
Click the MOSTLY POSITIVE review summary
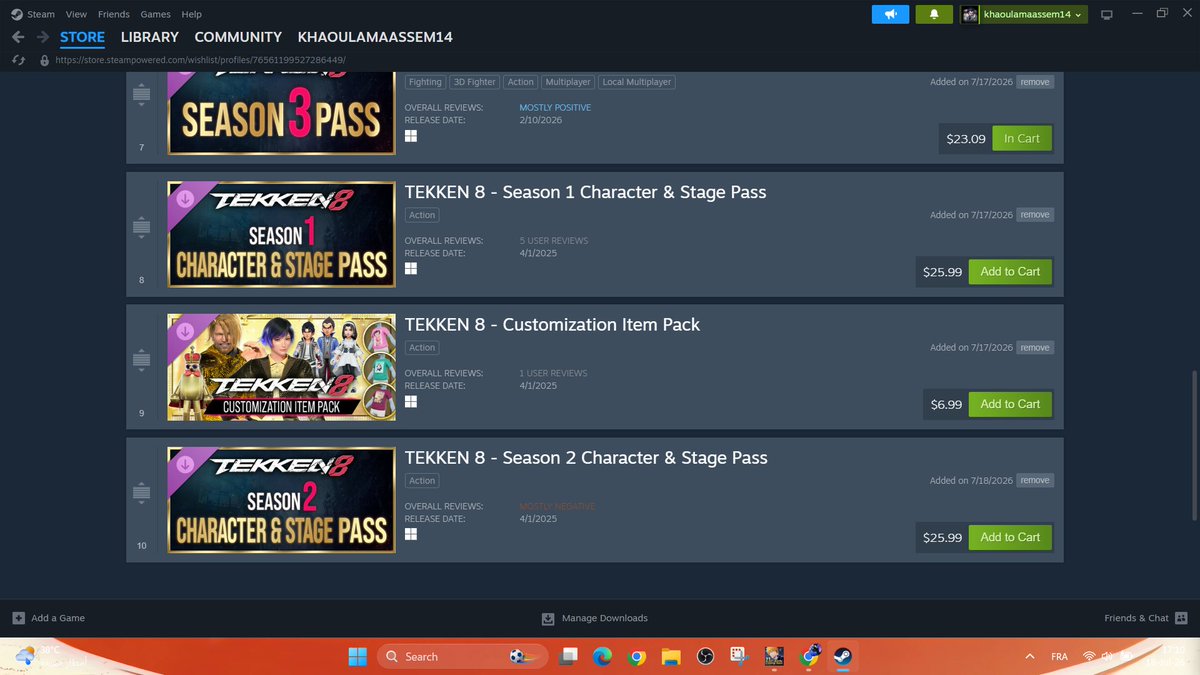coord(555,108)
